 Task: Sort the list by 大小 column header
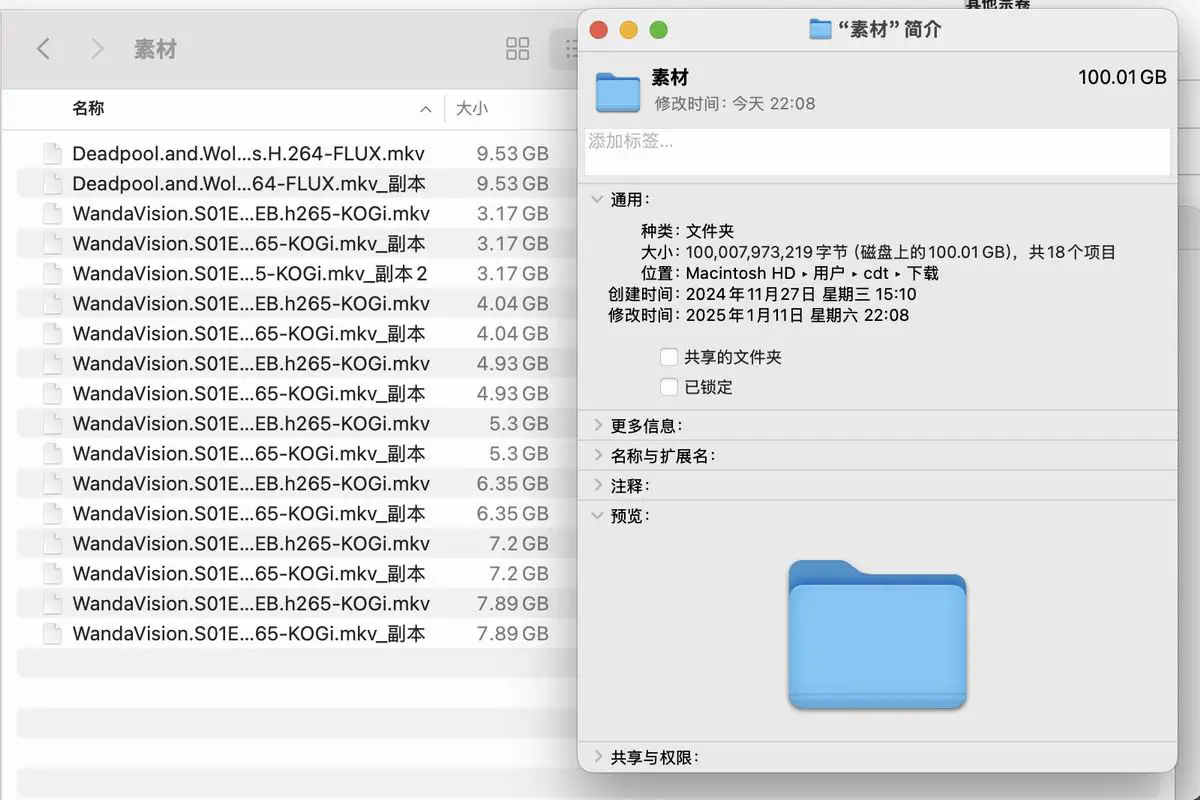tap(472, 108)
